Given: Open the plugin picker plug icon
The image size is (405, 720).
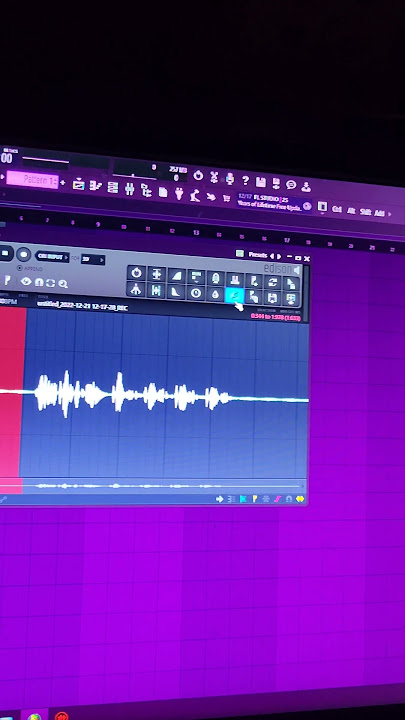Looking at the screenshot, I should coord(179,192).
